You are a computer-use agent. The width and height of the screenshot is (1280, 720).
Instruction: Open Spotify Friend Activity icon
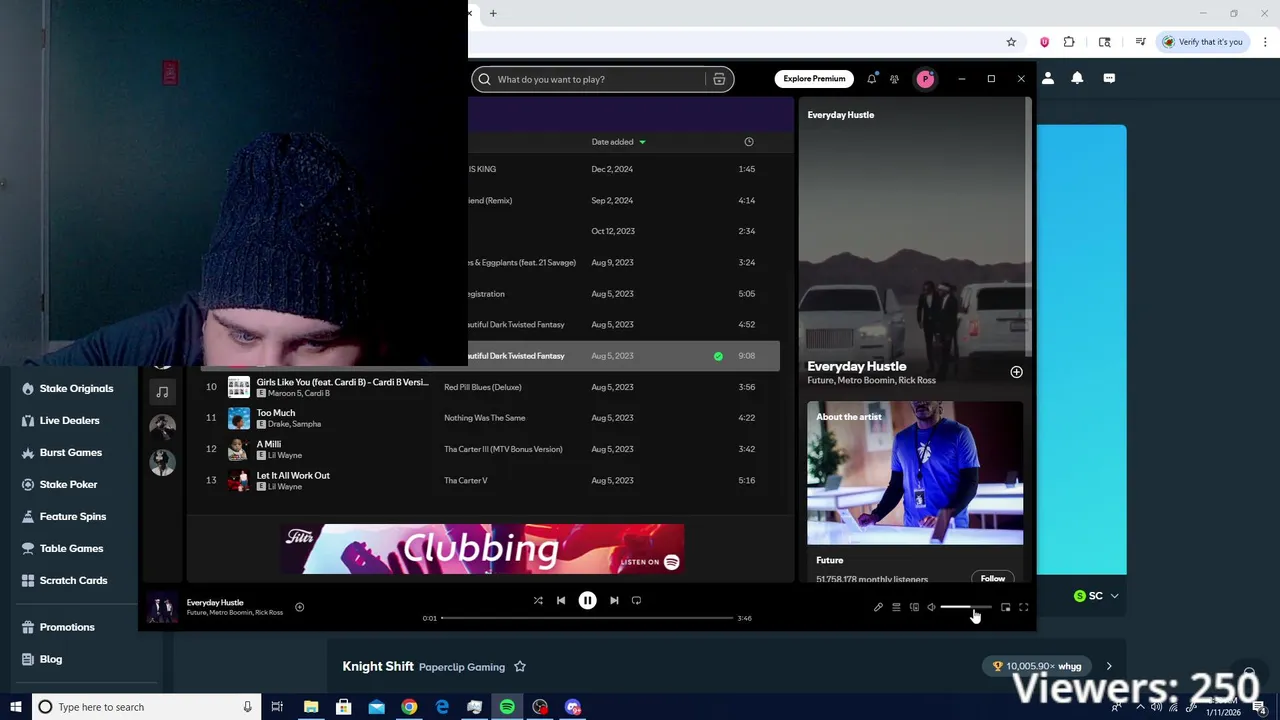click(x=895, y=79)
